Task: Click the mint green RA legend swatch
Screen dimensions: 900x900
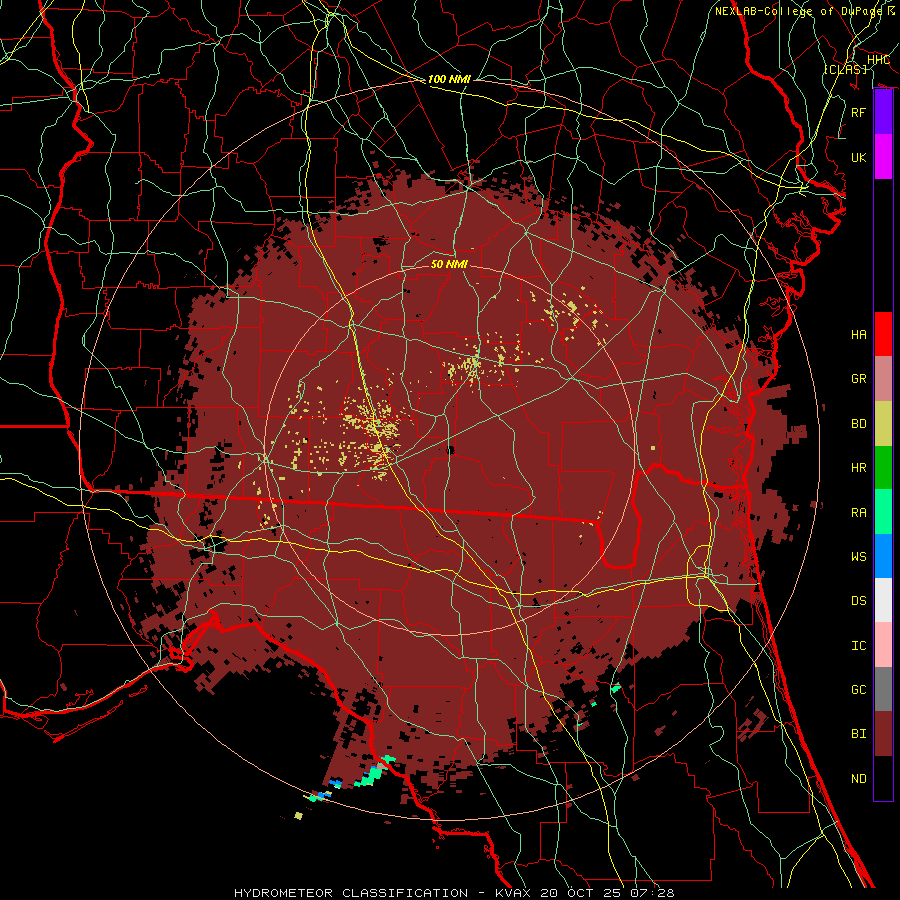Action: (x=883, y=512)
